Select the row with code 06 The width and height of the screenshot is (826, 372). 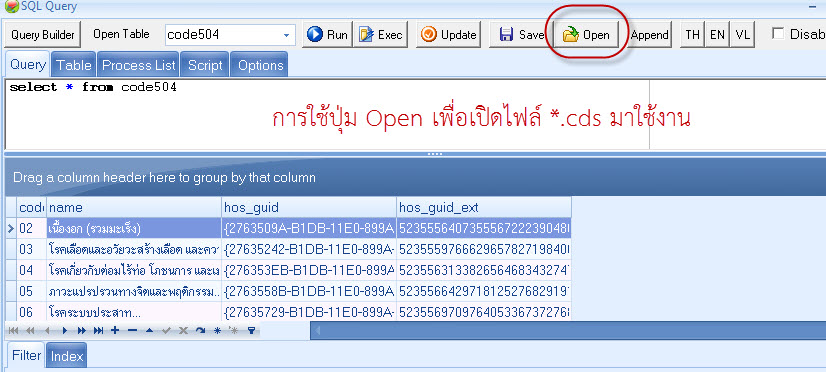[x=288, y=311]
